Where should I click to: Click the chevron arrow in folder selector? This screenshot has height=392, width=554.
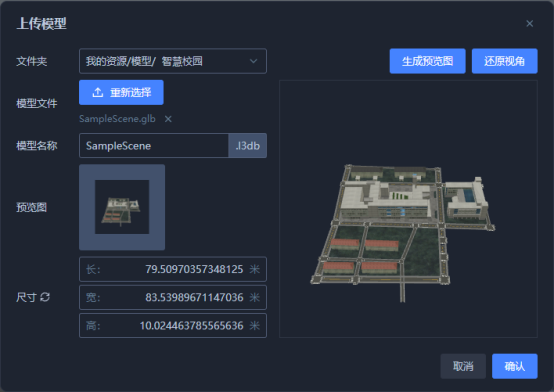253,61
